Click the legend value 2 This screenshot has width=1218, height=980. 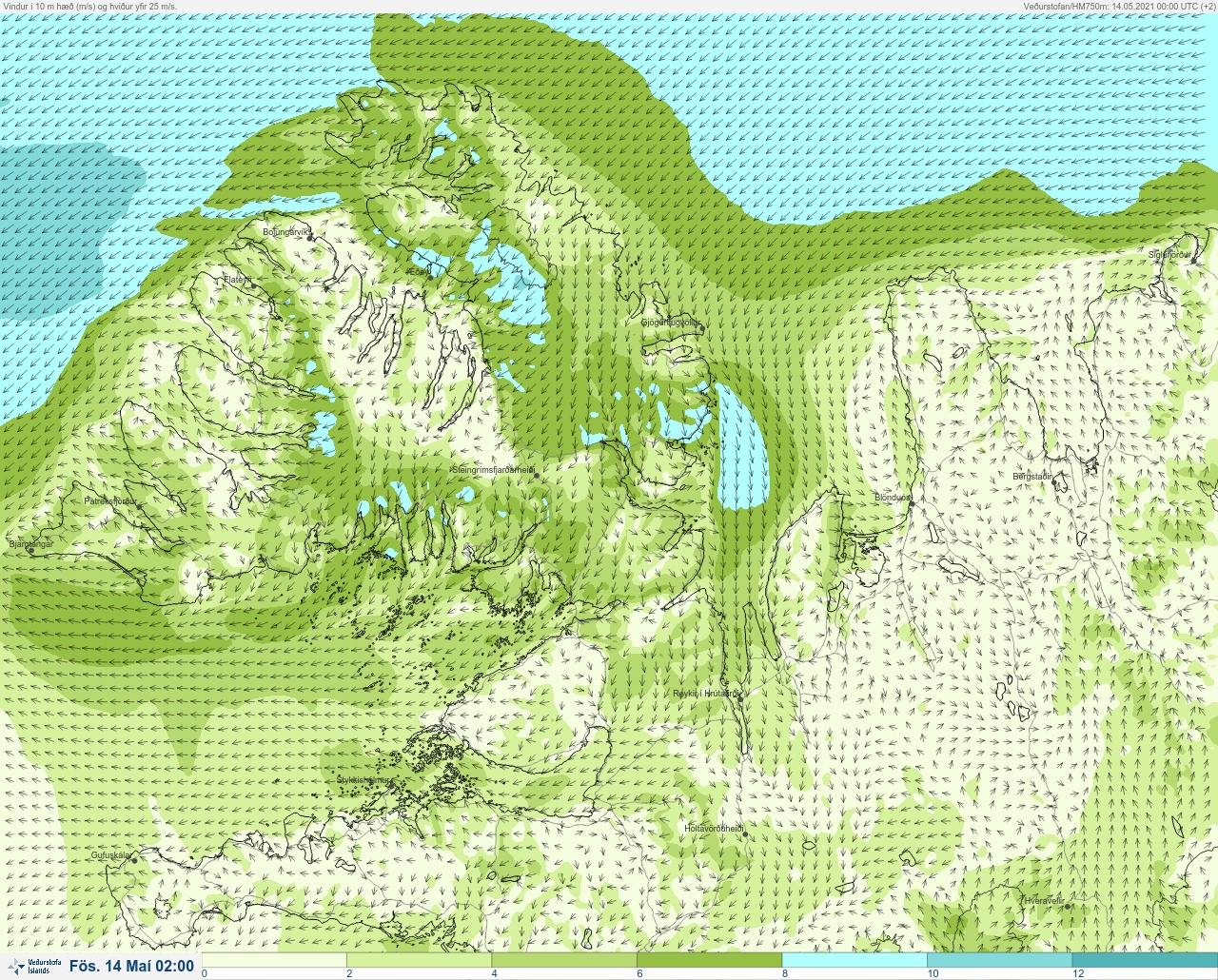pyautogui.click(x=349, y=973)
